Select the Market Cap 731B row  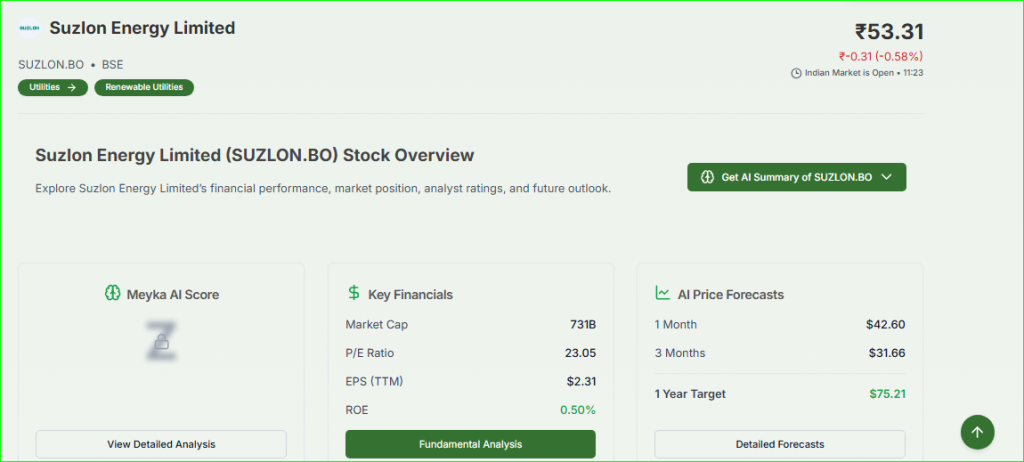(470, 324)
